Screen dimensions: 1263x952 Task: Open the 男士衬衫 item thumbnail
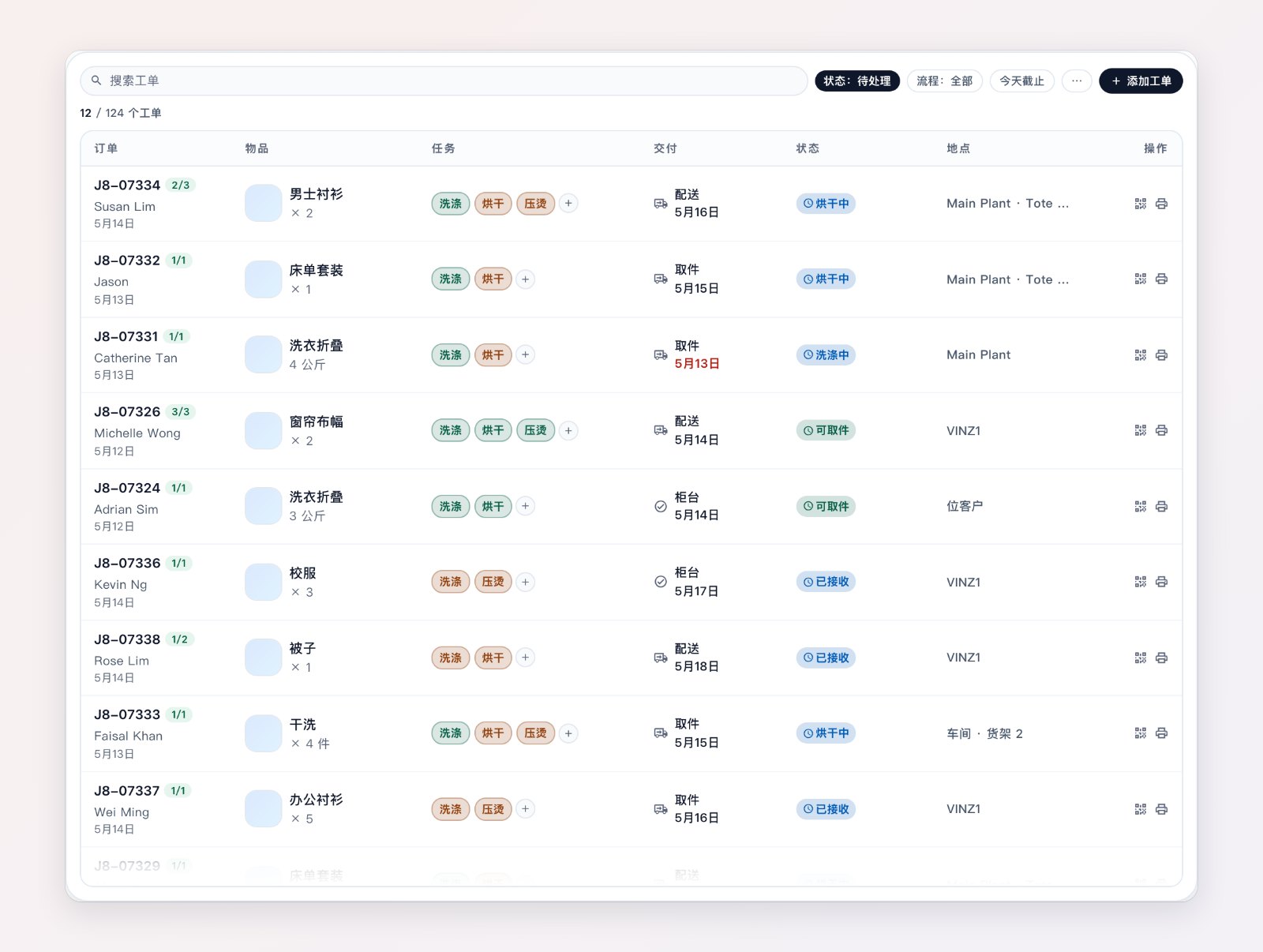[264, 204]
